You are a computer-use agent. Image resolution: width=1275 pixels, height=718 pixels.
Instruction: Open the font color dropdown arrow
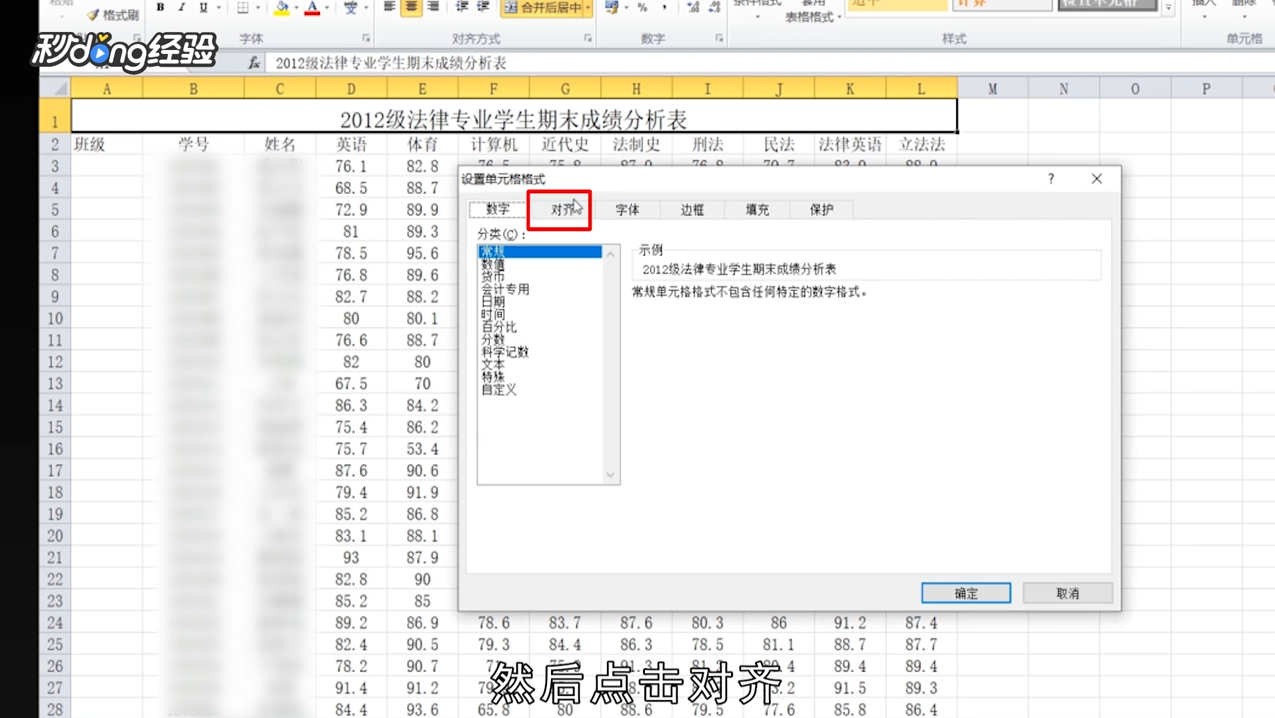(x=326, y=8)
